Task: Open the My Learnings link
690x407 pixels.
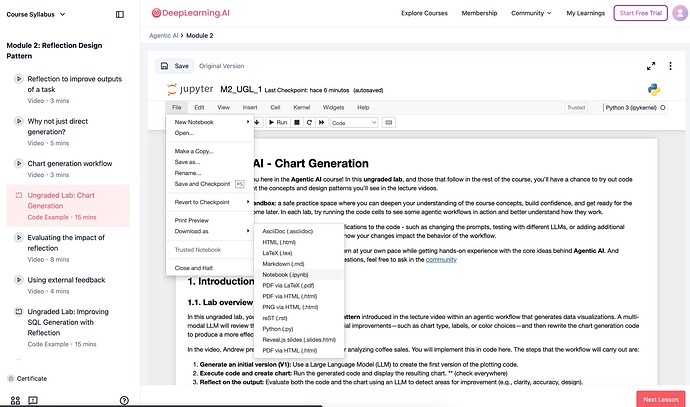Action: [x=586, y=13]
